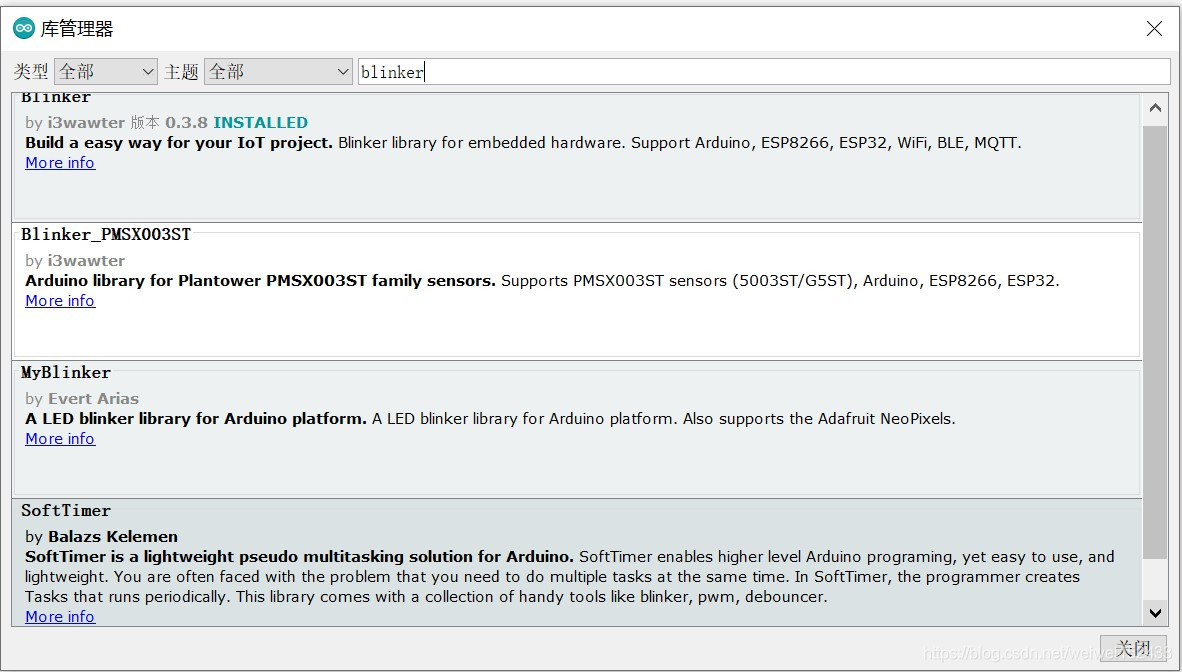Click the Arduino logo icon in title bar
This screenshot has width=1182, height=672.
(x=23, y=29)
